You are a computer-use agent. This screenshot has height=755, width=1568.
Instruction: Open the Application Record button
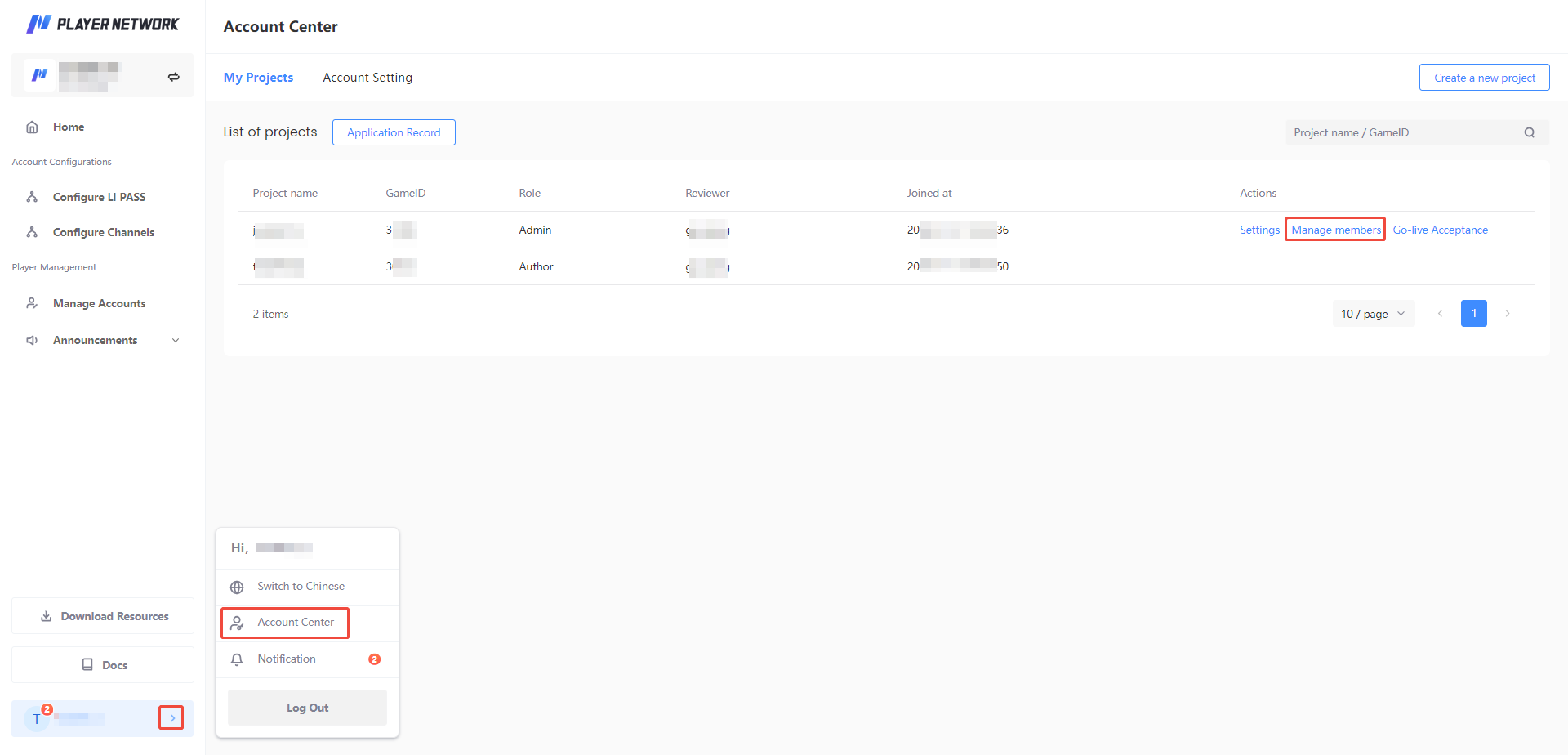[394, 132]
